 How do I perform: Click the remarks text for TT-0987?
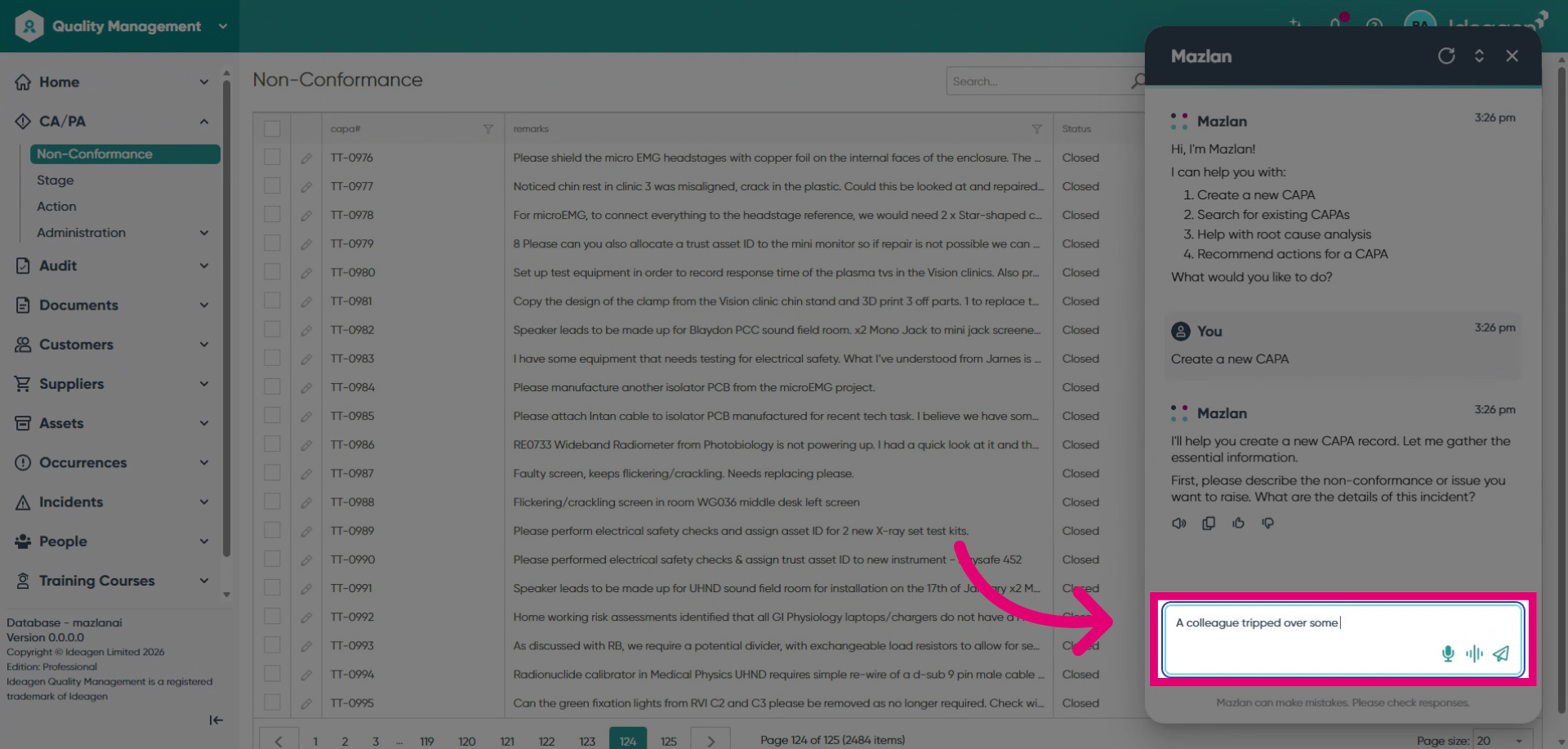tap(683, 474)
